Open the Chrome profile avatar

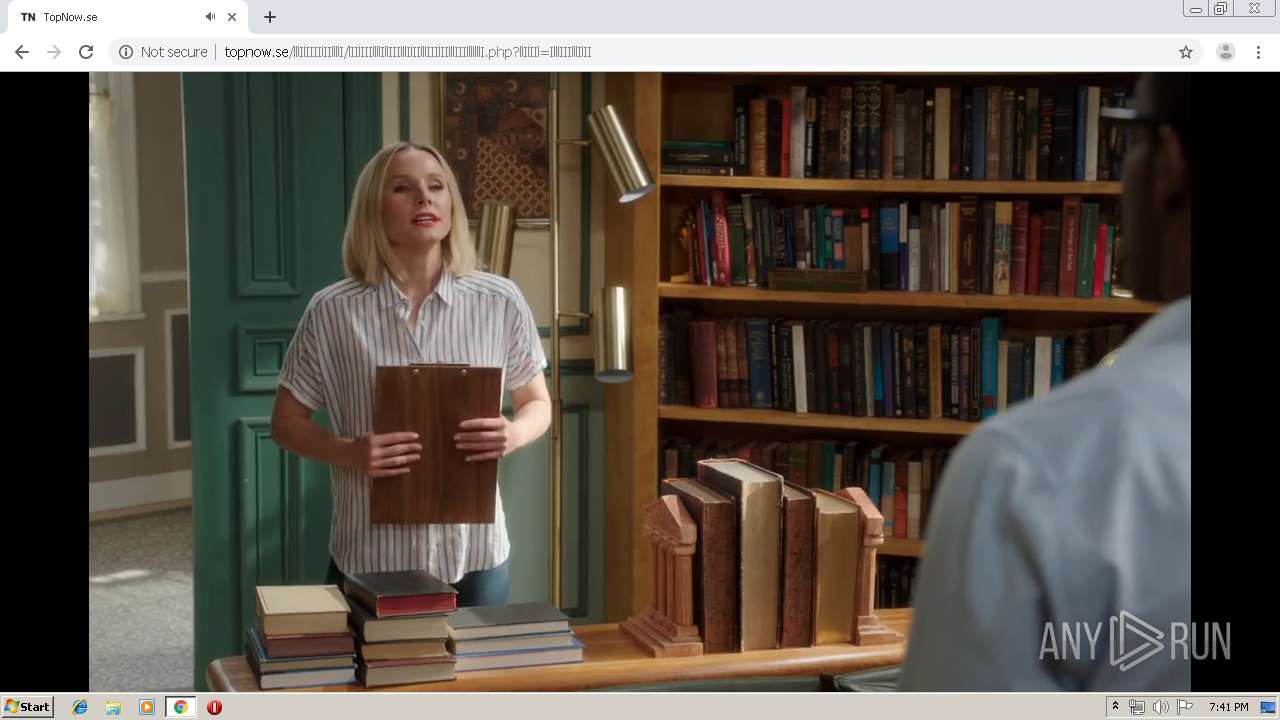[x=1225, y=52]
